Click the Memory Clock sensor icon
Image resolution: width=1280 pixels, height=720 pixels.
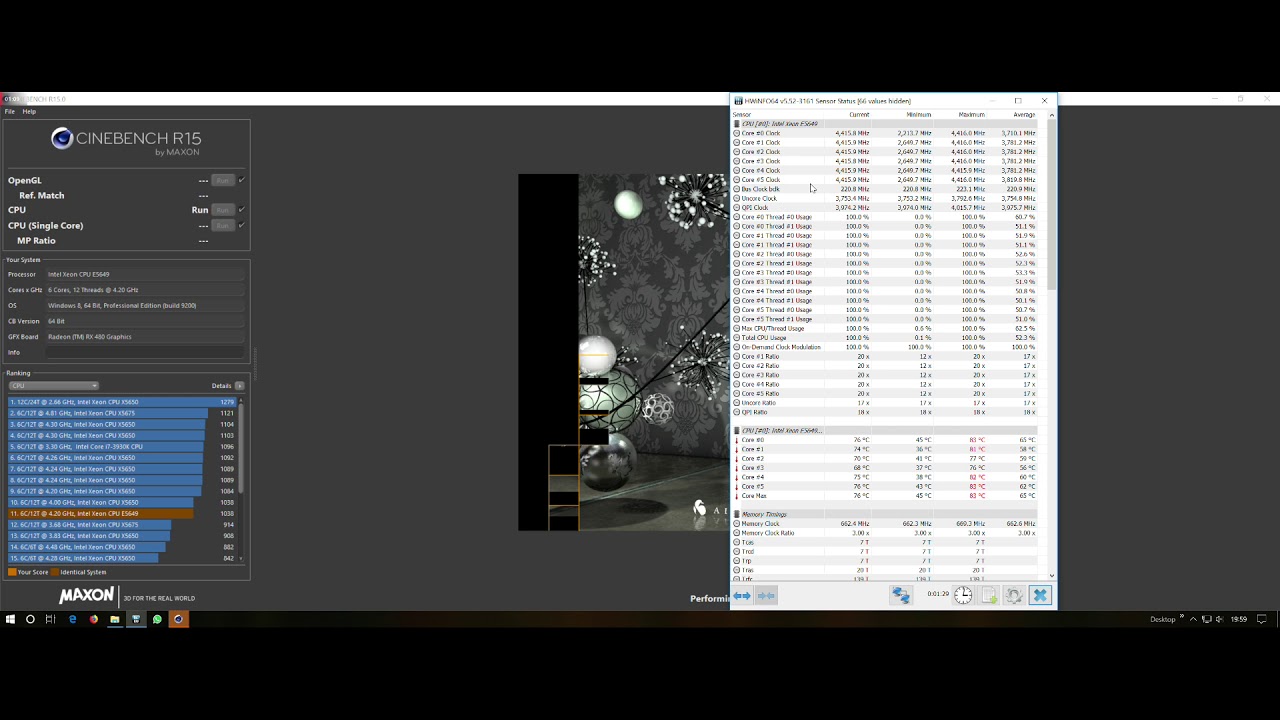[x=737, y=524]
